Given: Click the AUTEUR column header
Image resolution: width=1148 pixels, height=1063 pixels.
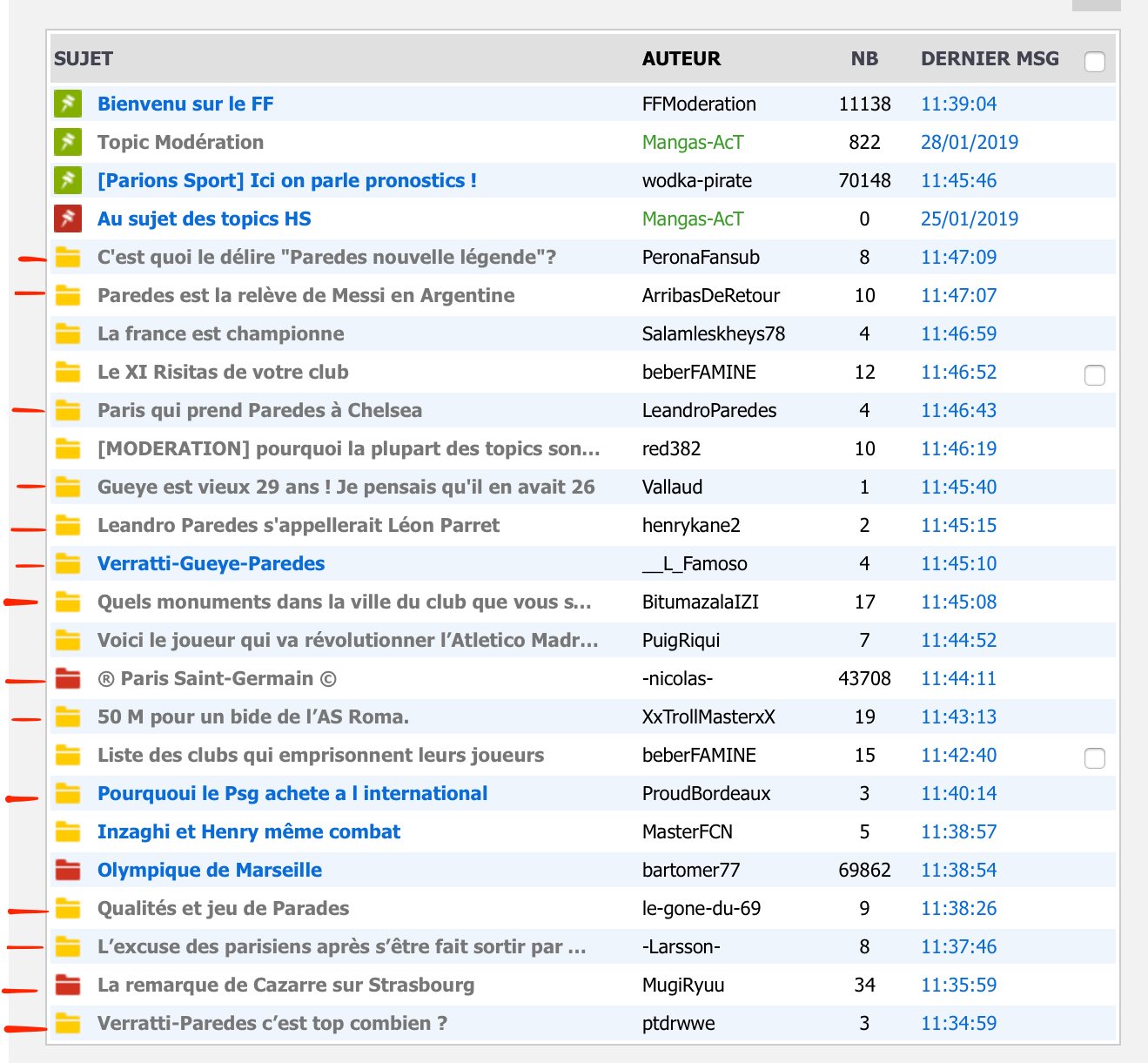Looking at the screenshot, I should click(681, 58).
